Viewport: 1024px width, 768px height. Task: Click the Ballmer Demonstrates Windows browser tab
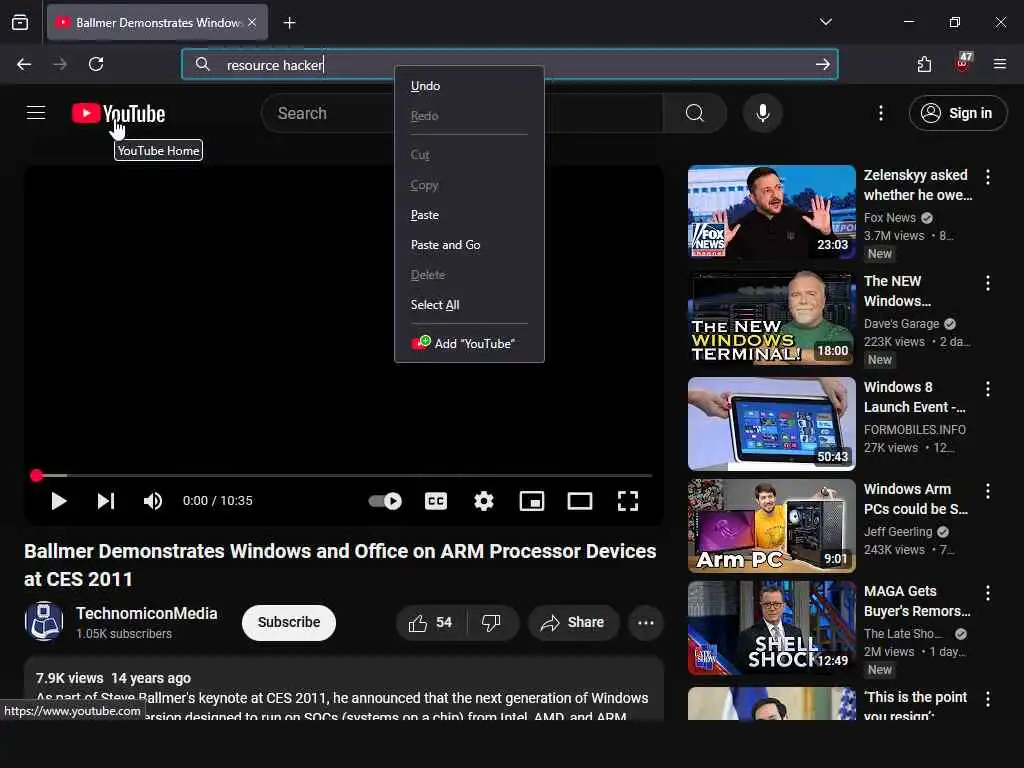pos(157,22)
